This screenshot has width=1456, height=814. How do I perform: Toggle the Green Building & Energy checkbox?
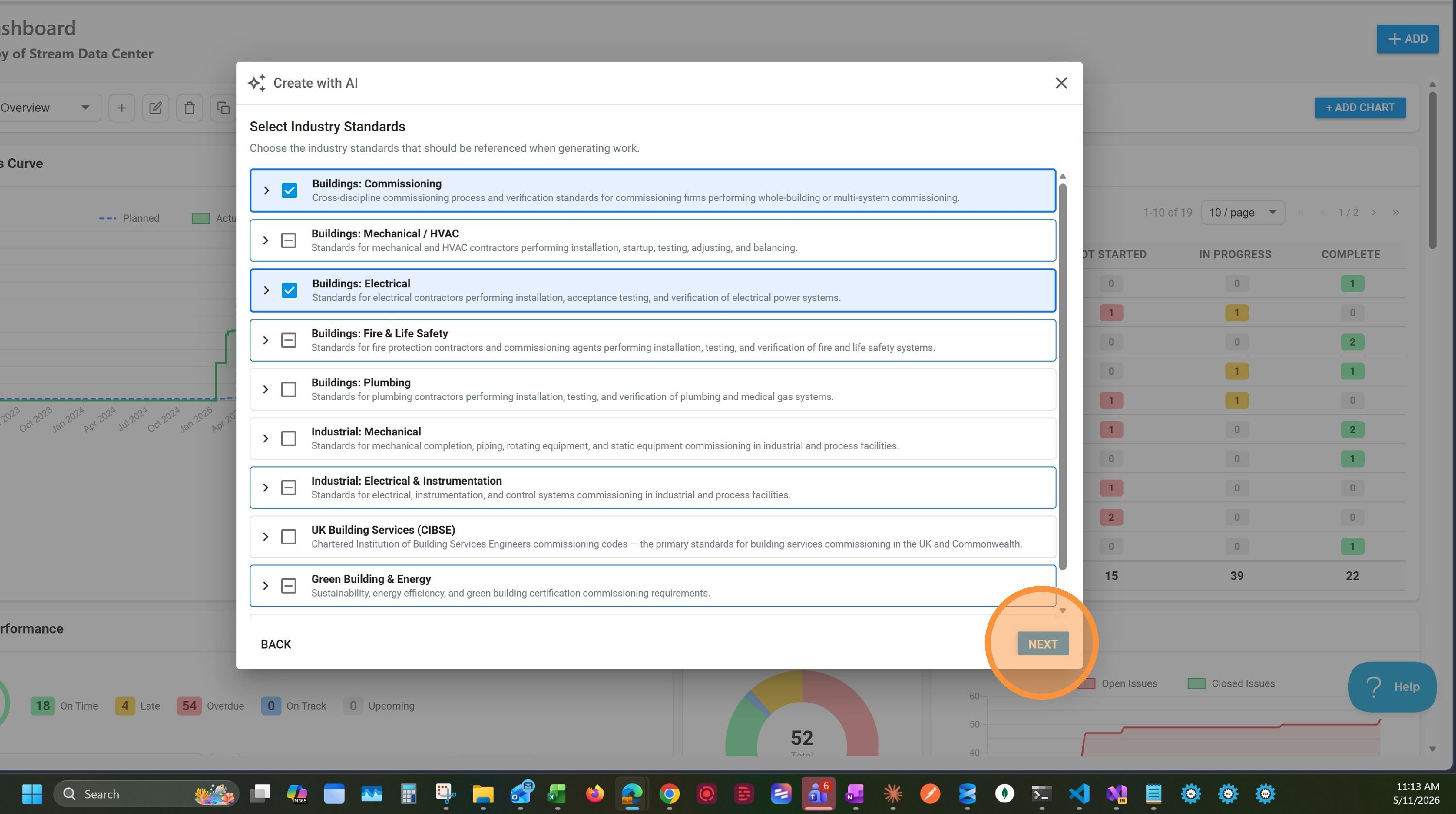288,586
